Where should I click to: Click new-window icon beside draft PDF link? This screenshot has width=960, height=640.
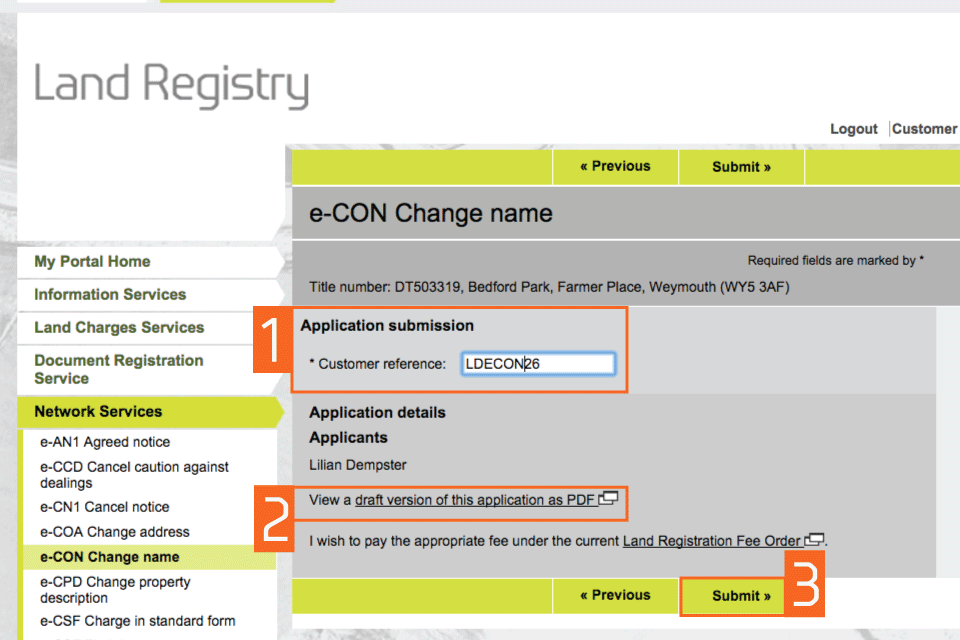point(609,499)
